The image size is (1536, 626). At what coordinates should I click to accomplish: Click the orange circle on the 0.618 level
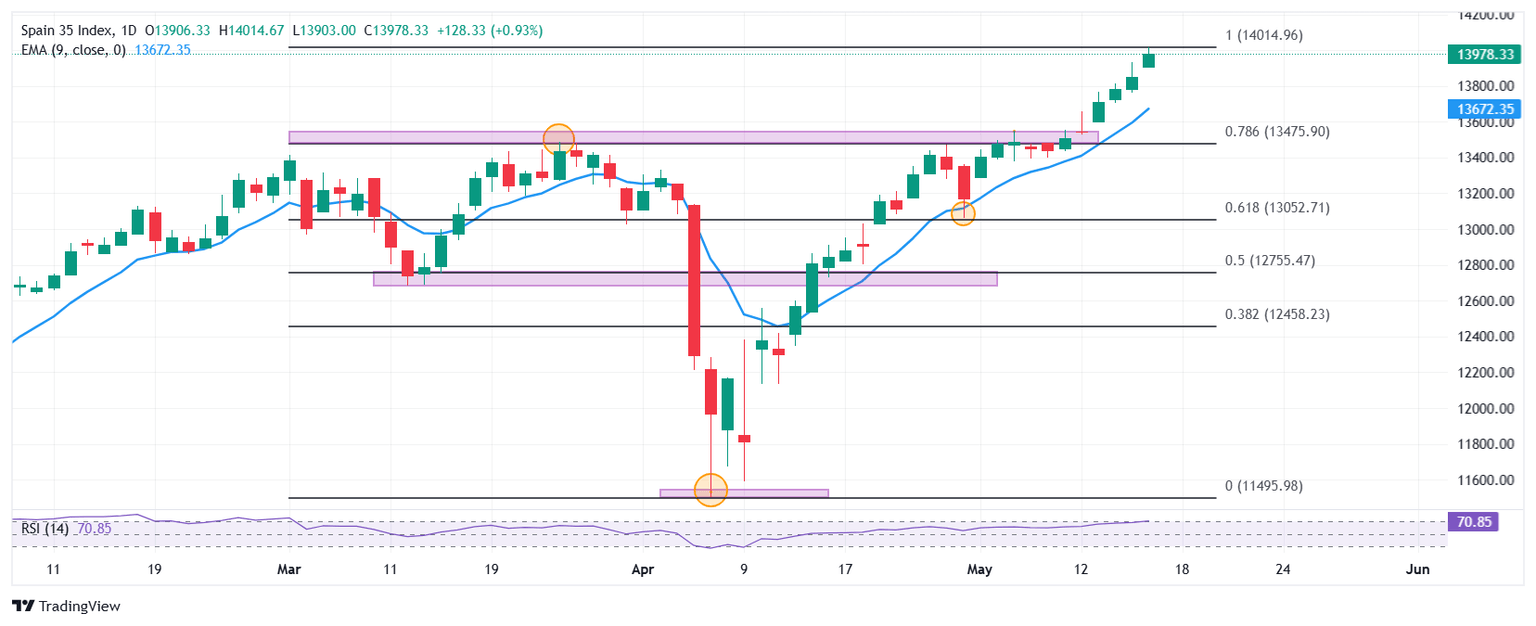pos(962,213)
